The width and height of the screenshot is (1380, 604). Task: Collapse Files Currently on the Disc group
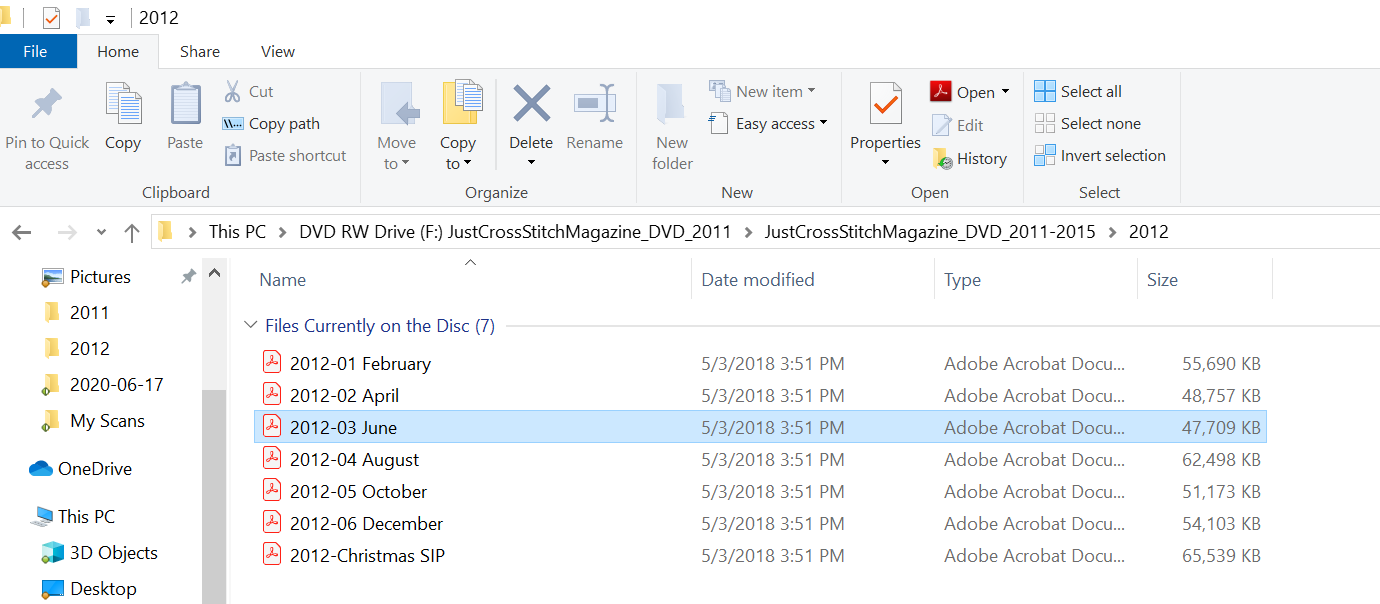250,326
